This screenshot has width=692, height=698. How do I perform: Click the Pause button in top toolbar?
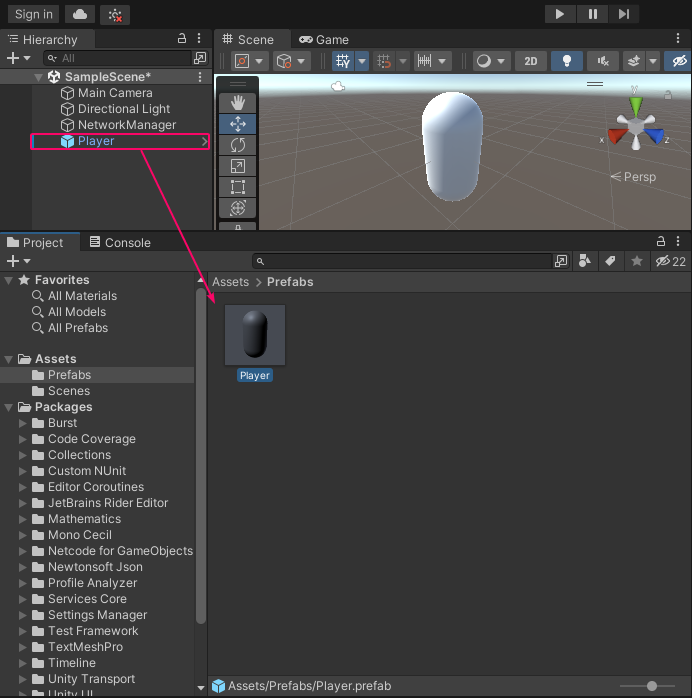coord(592,14)
